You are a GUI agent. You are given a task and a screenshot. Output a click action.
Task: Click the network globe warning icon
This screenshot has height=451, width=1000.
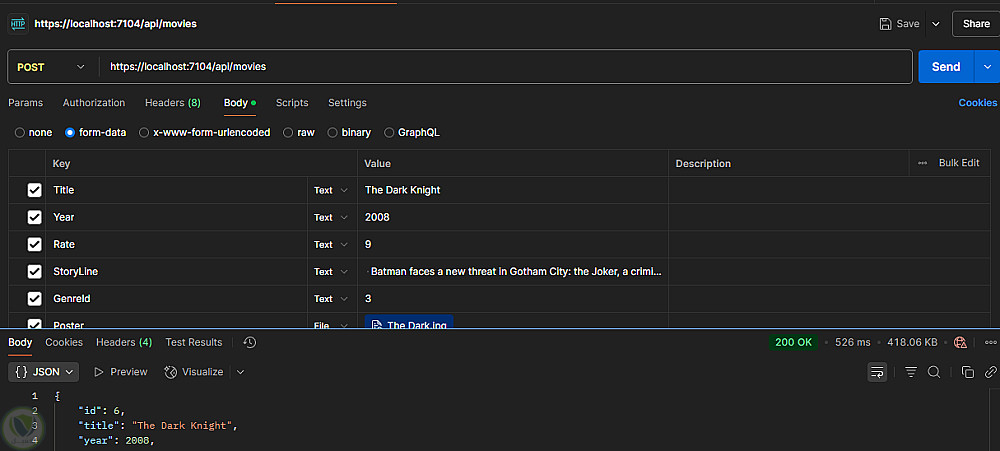coord(961,342)
